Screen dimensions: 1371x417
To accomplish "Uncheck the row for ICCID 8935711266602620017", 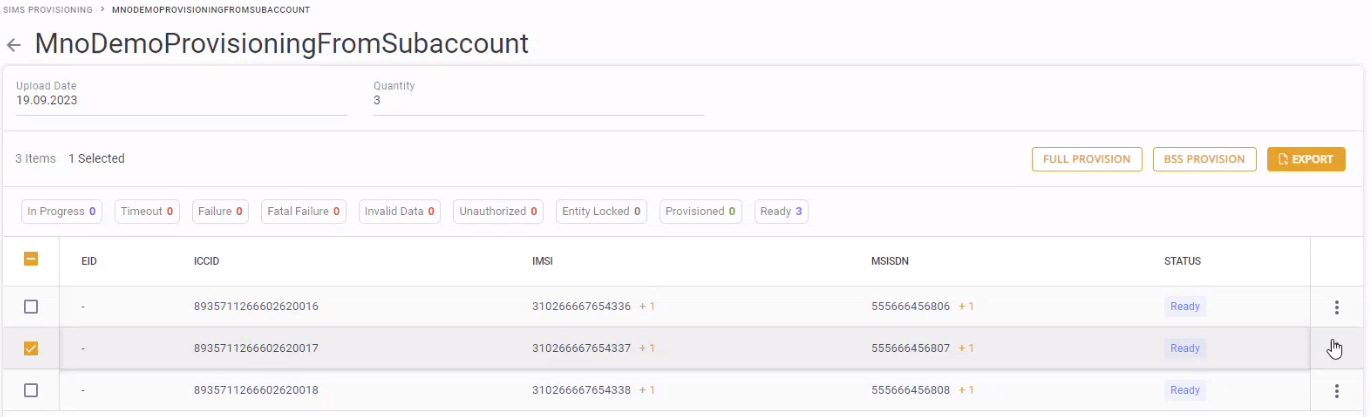I will coord(31,348).
